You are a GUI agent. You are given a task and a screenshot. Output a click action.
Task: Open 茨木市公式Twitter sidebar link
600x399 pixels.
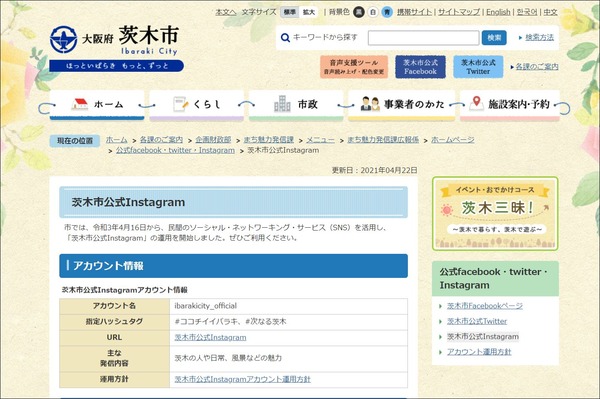(477, 321)
